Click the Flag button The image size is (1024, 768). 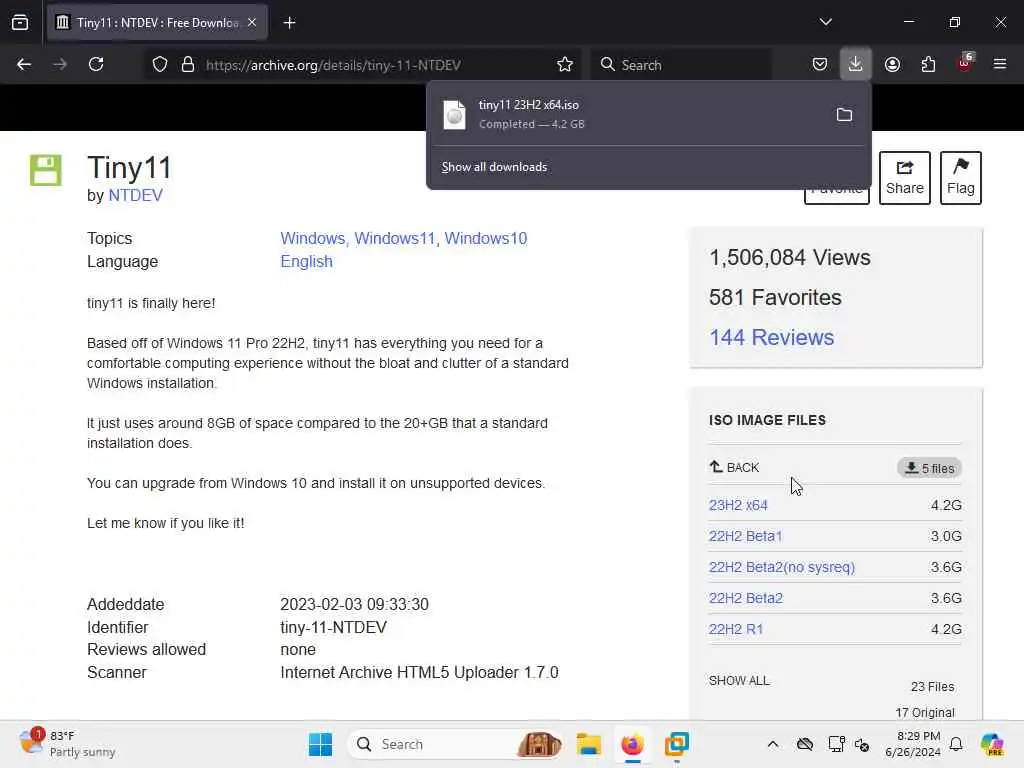961,178
